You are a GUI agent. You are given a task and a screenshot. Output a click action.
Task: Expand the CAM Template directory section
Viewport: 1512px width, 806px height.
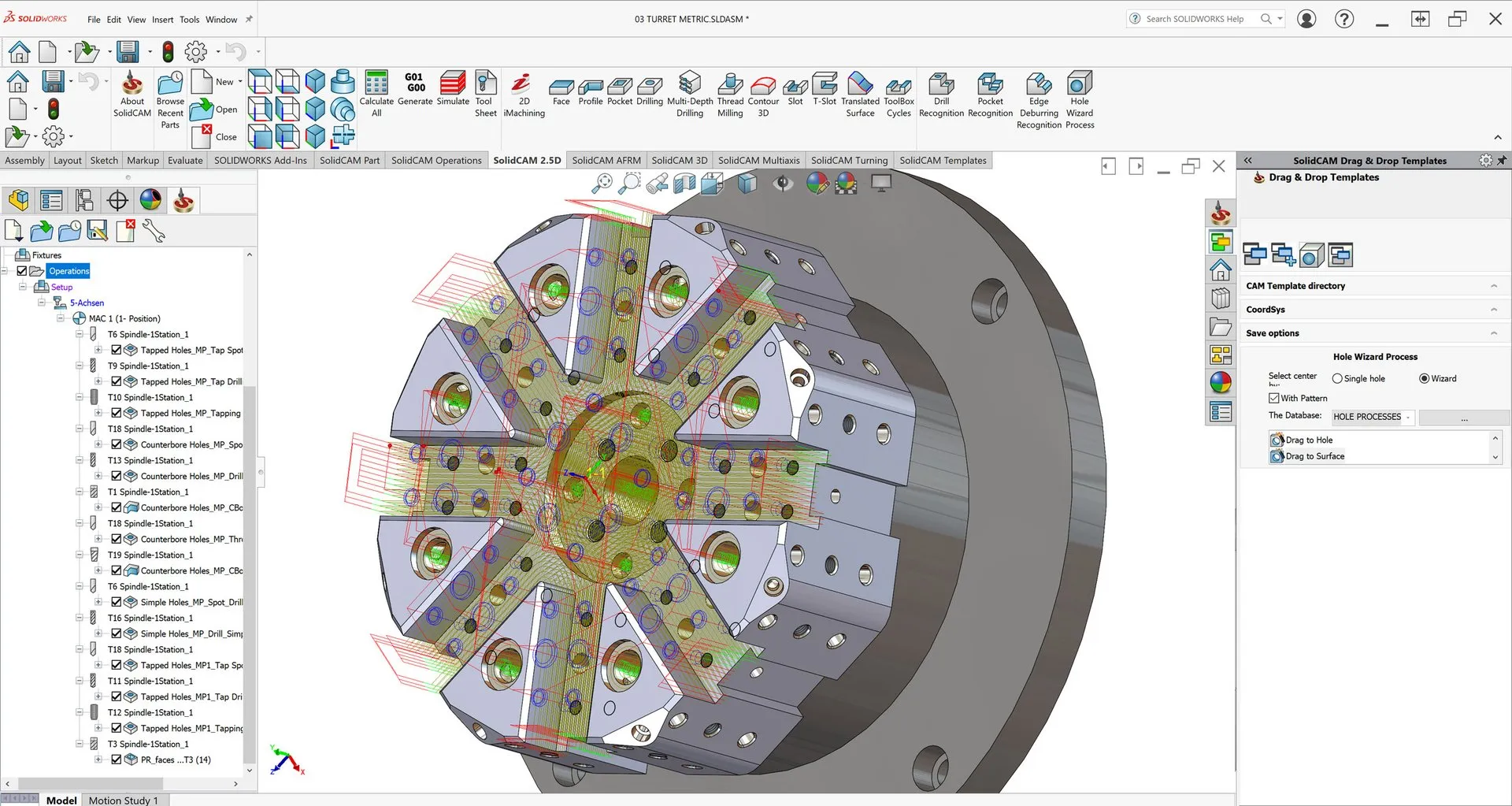pos(1493,286)
